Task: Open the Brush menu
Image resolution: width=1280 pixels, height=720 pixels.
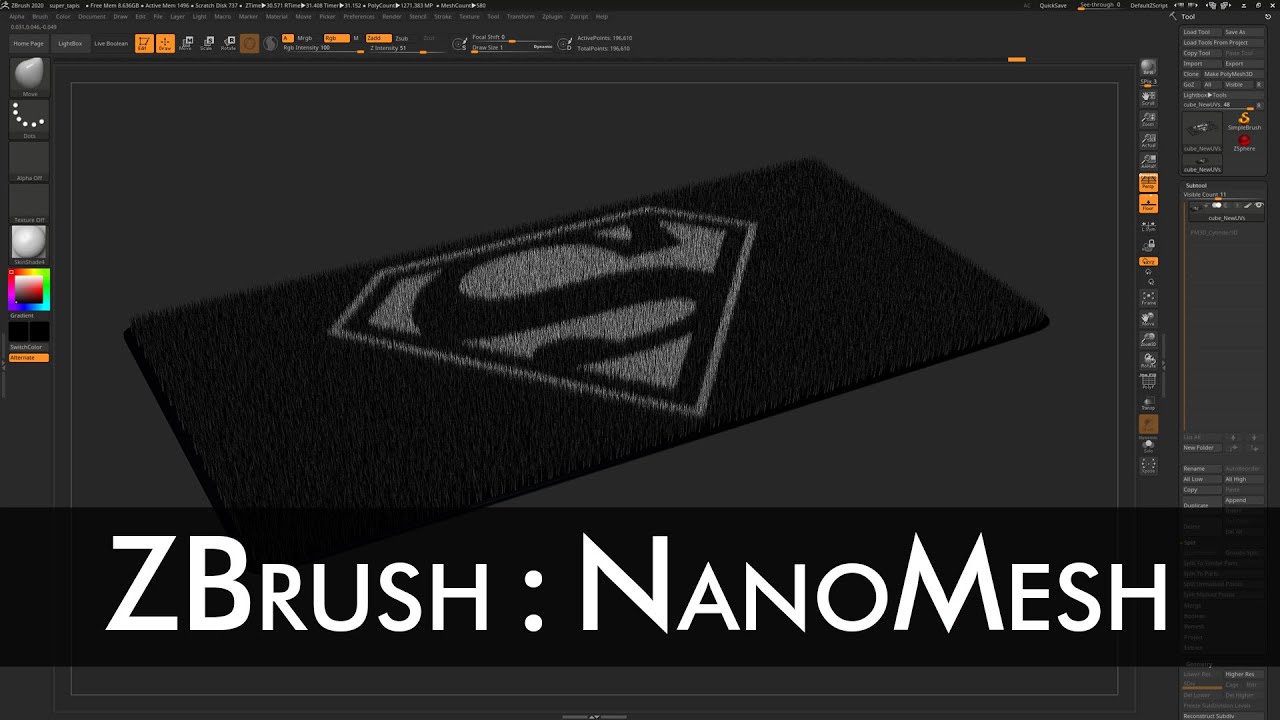Action: pos(40,16)
